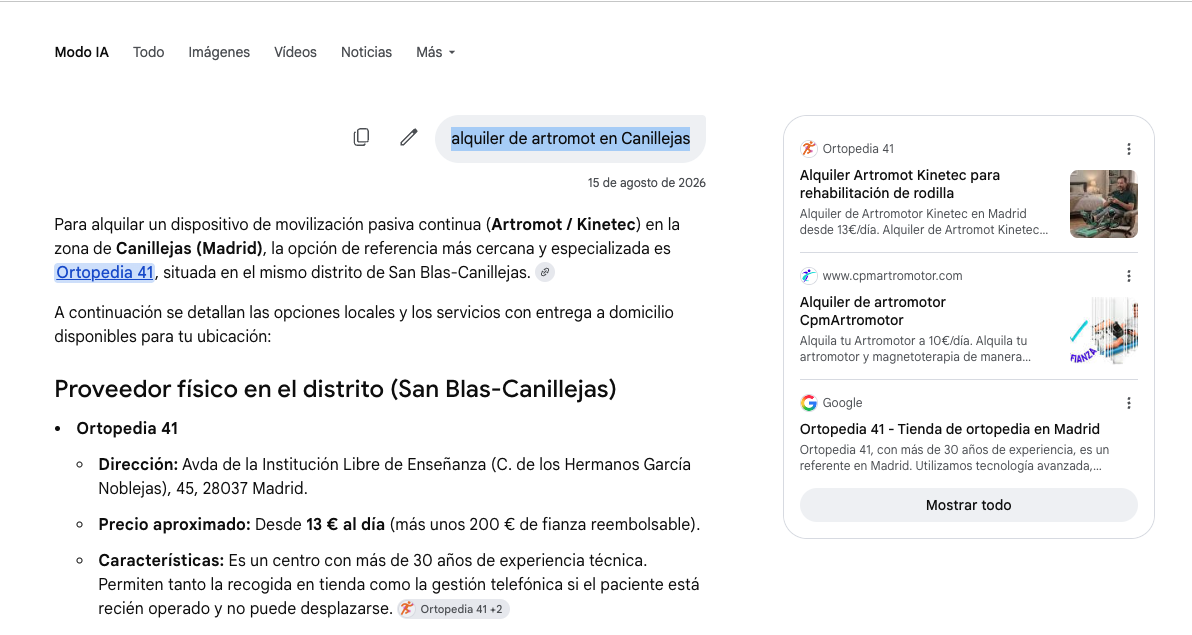Click the Ortopedia 41 favicon in sources panel
The height and width of the screenshot is (635, 1192).
pos(808,148)
